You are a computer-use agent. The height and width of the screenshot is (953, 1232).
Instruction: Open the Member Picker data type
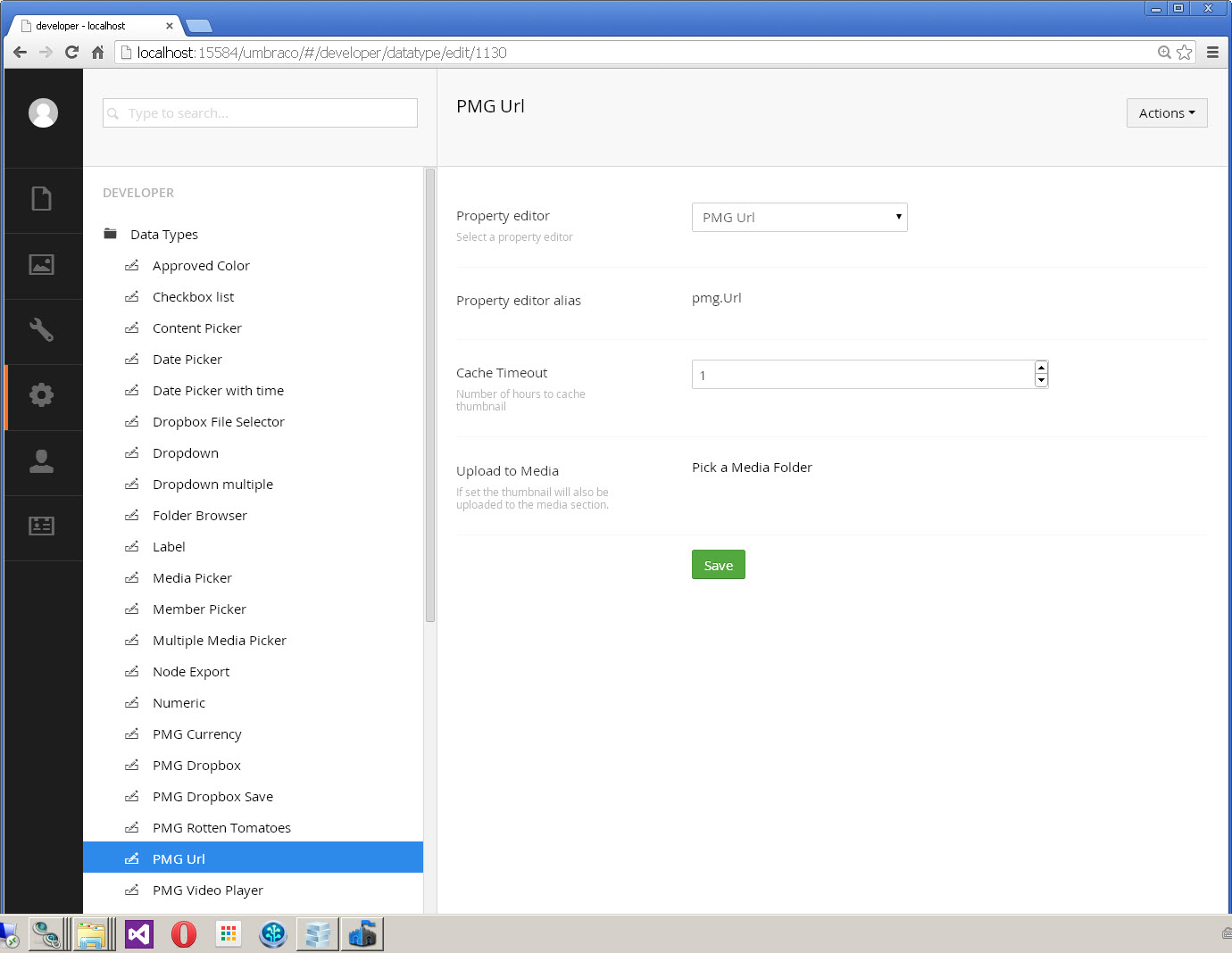199,609
